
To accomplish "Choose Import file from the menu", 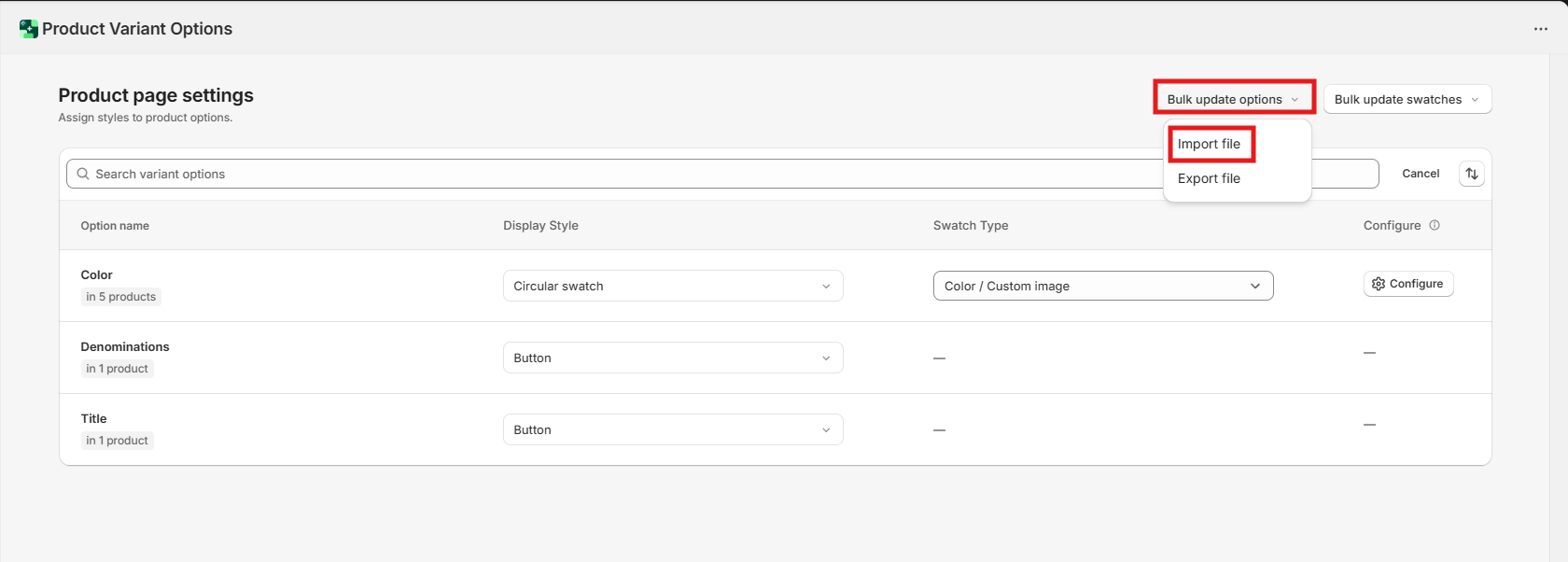I will tap(1209, 144).
